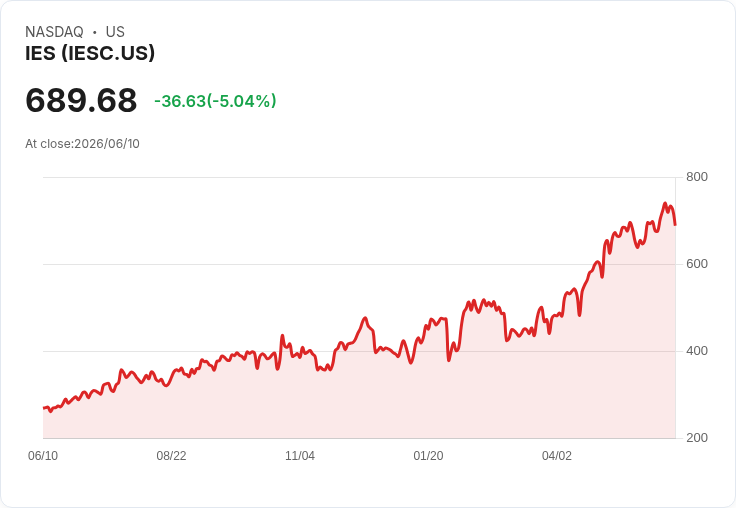Select the 689.68 current price figure
This screenshot has width=736, height=508.
(x=81, y=100)
